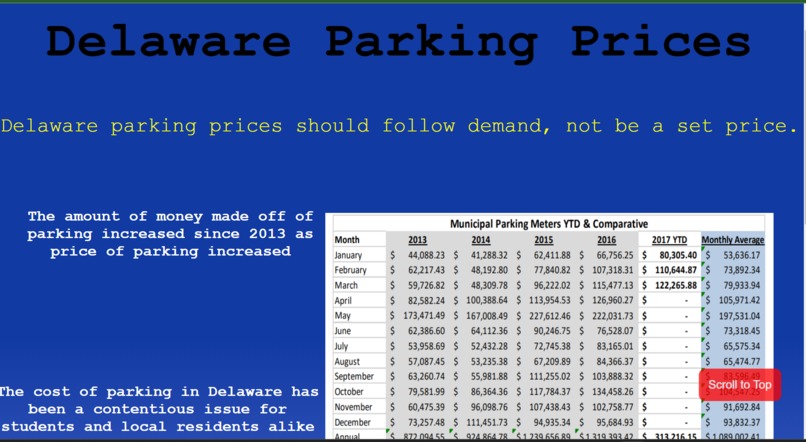Click the October 2016 value 134,458.26
This screenshot has width=806, height=442.
click(x=613, y=392)
